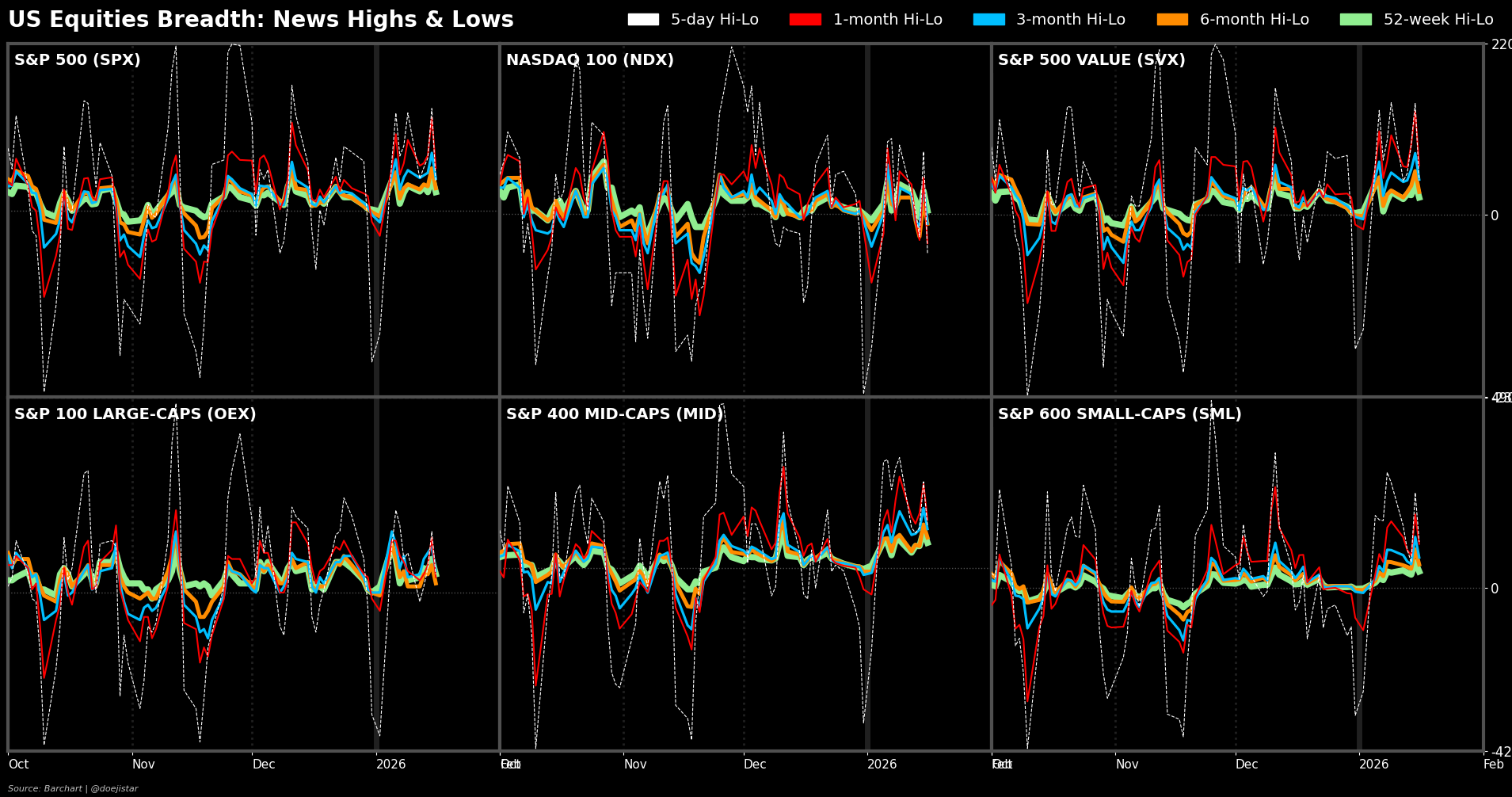Click the orange 6-month Hi-Lo legend swatch
Image resolution: width=1512 pixels, height=797 pixels.
(x=1172, y=20)
